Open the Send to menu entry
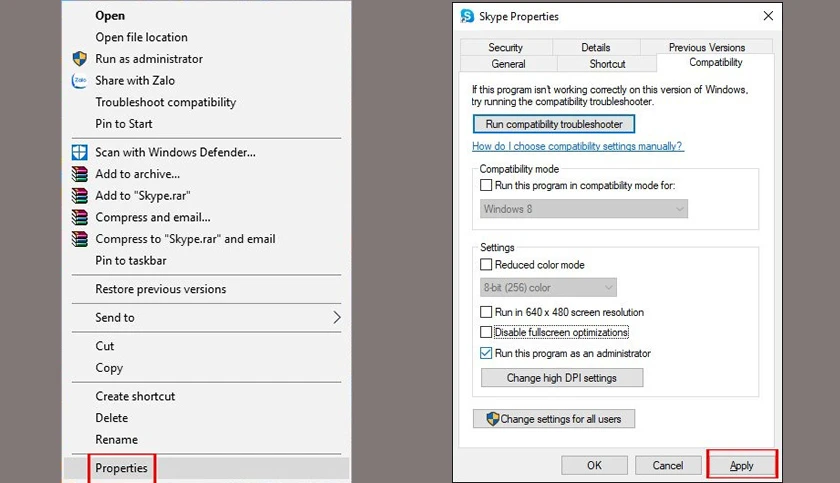This screenshot has height=483, width=840. tap(206, 318)
